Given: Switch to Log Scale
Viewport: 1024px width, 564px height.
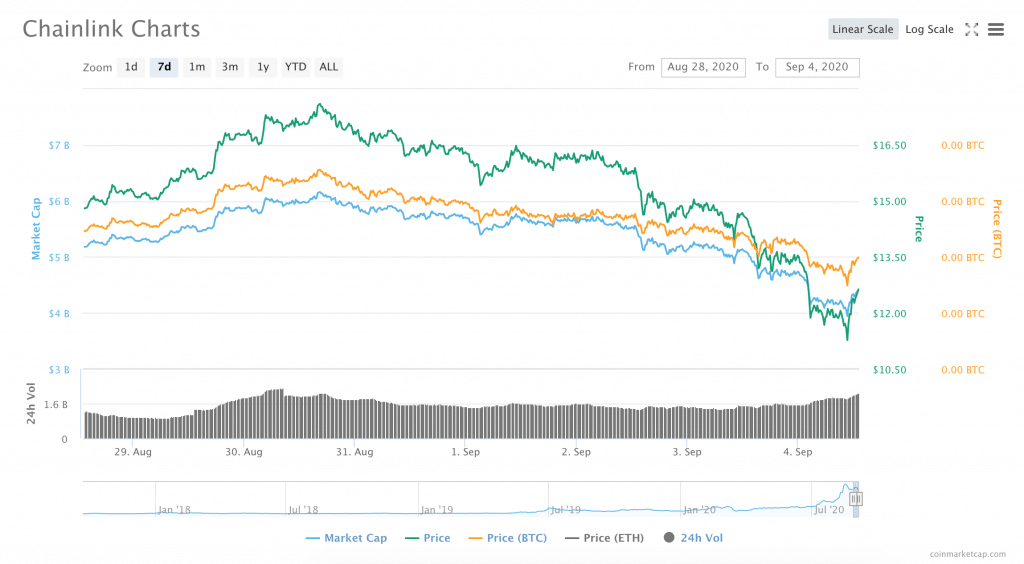Looking at the screenshot, I should click(929, 29).
